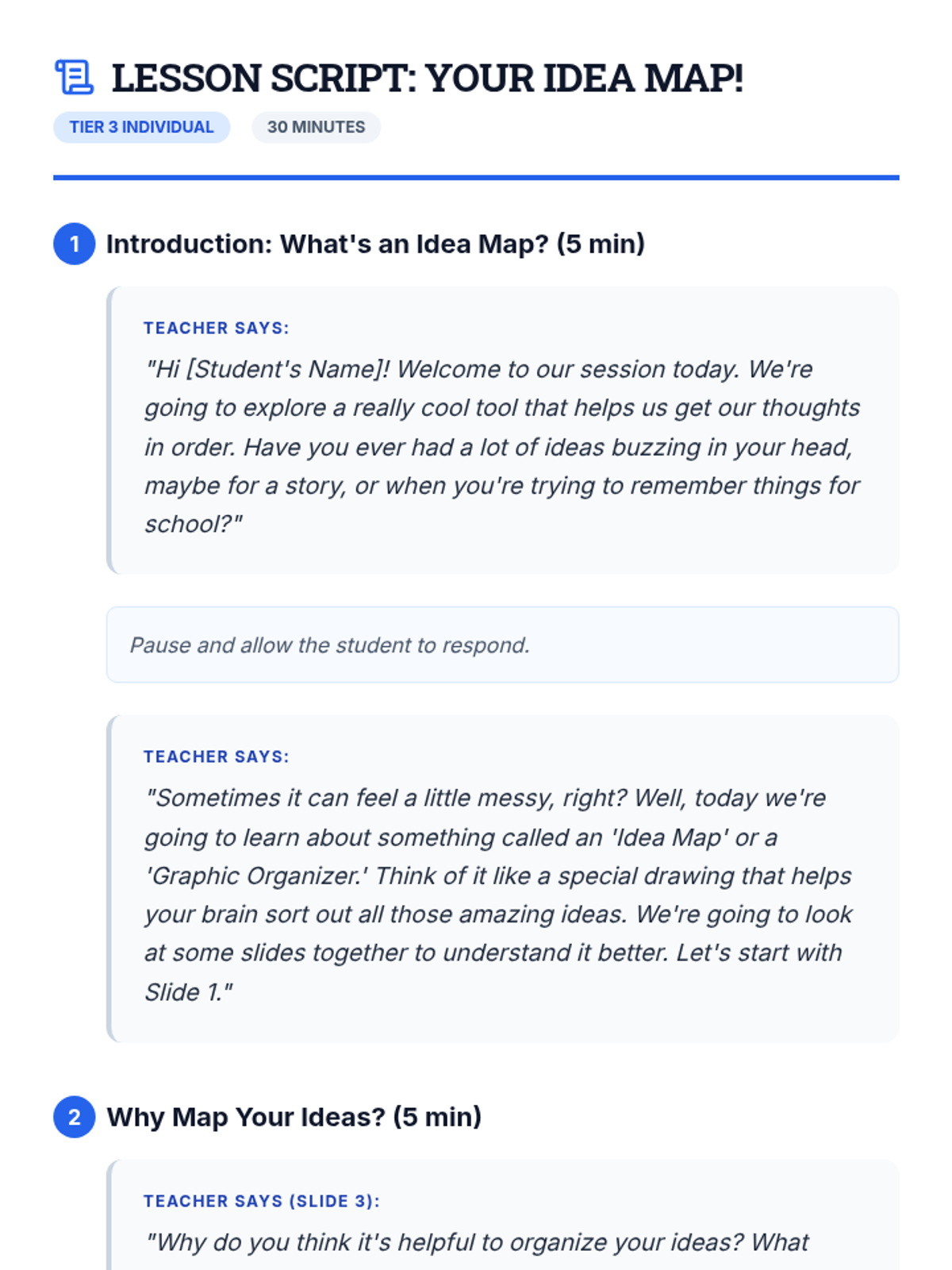Image resolution: width=952 pixels, height=1270 pixels.
Task: Select the 'TIER 3 INDIVIDUAL' badge
Action: pyautogui.click(x=142, y=127)
